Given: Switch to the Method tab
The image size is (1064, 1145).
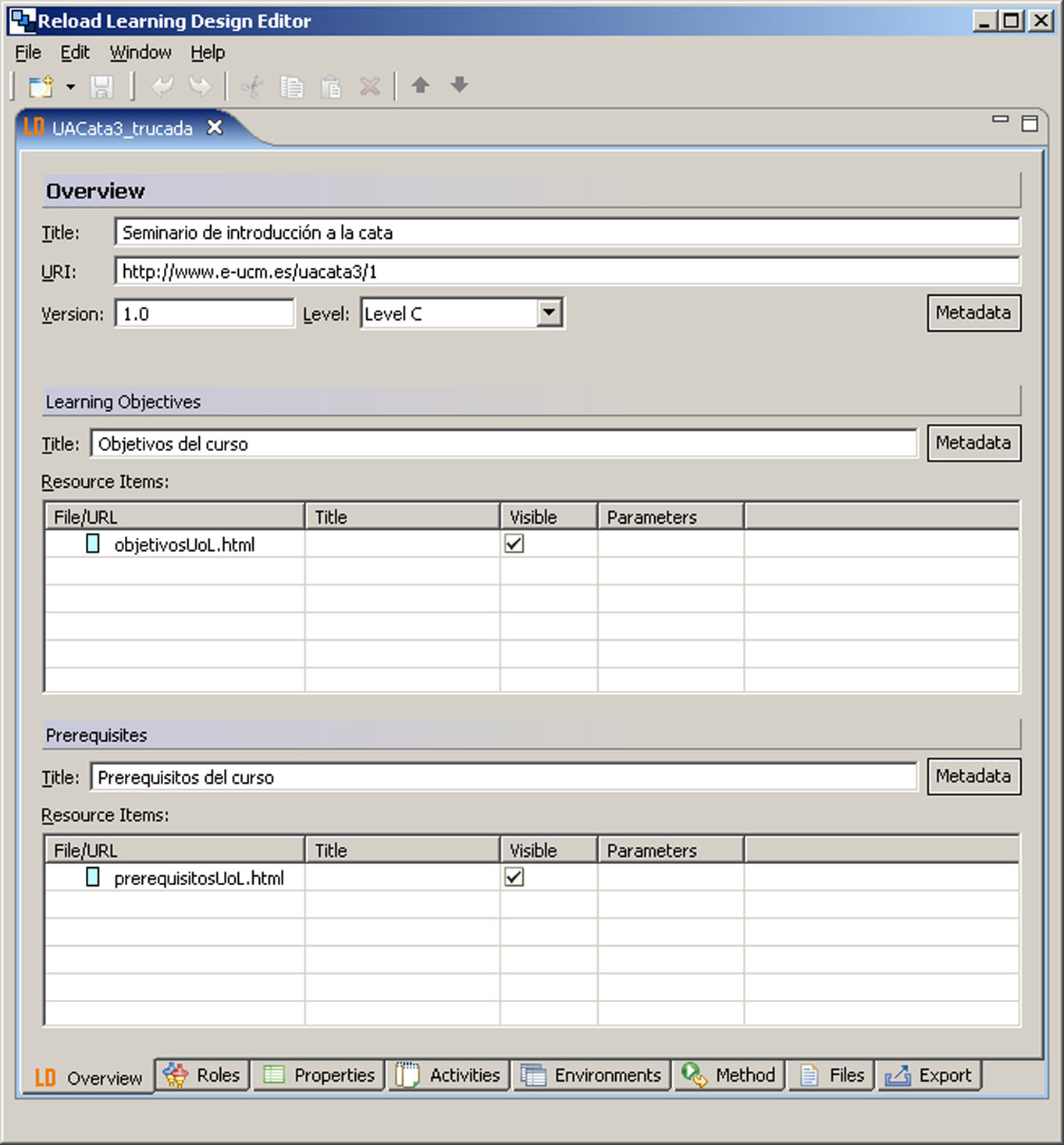Looking at the screenshot, I should coord(729,1075).
